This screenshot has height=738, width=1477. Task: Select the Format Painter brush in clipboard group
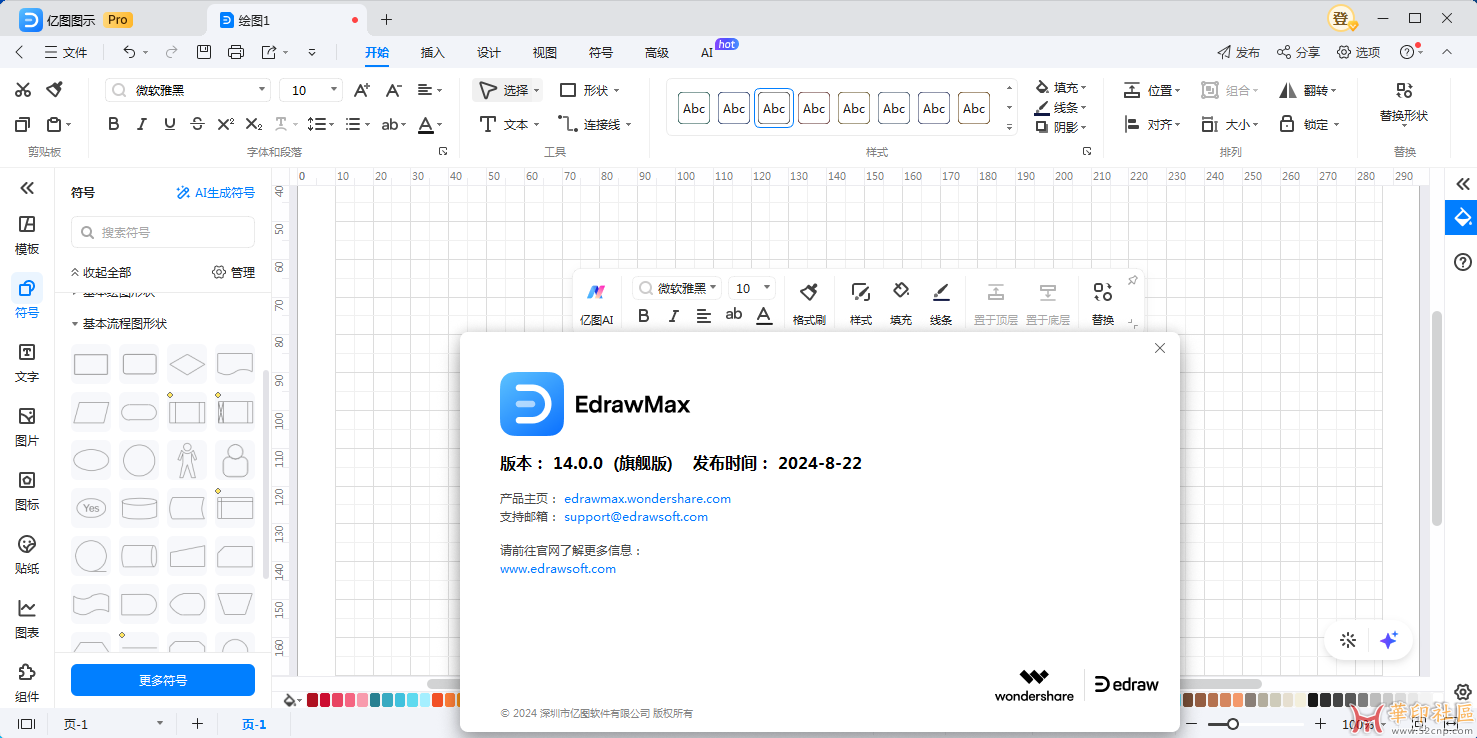[x=55, y=90]
